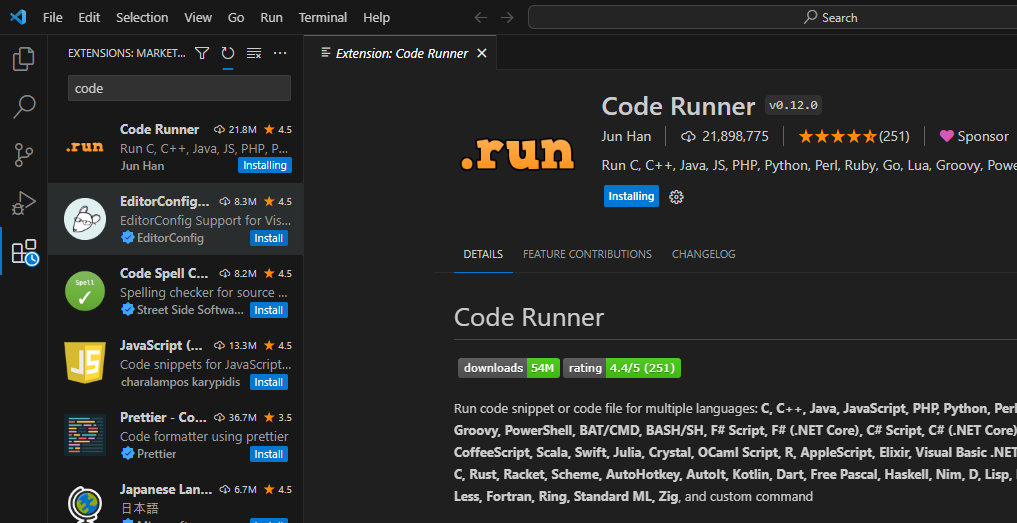1017x523 pixels.
Task: Open the Selection menu
Action: click(x=142, y=18)
